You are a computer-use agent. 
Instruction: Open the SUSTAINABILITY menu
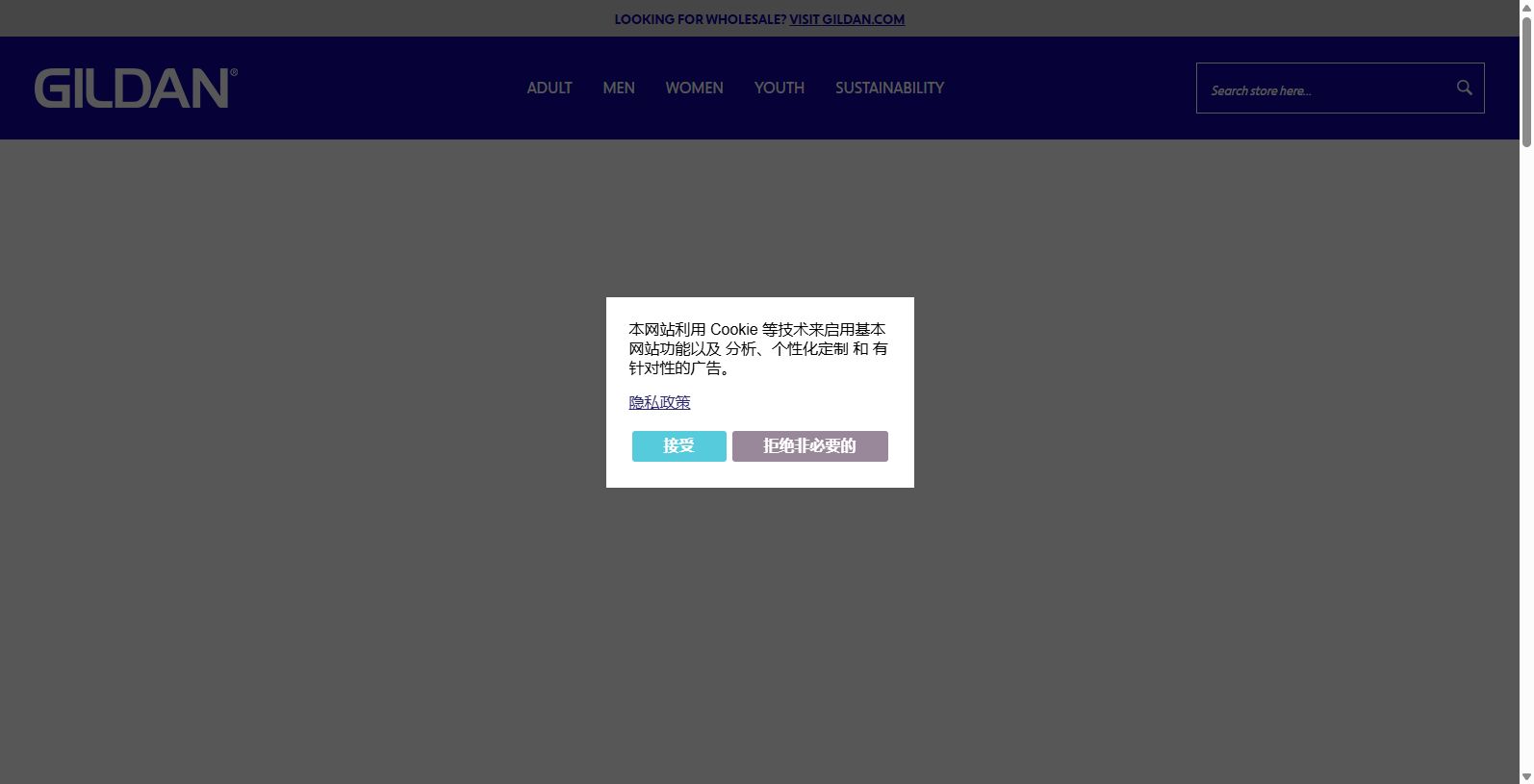(x=889, y=88)
